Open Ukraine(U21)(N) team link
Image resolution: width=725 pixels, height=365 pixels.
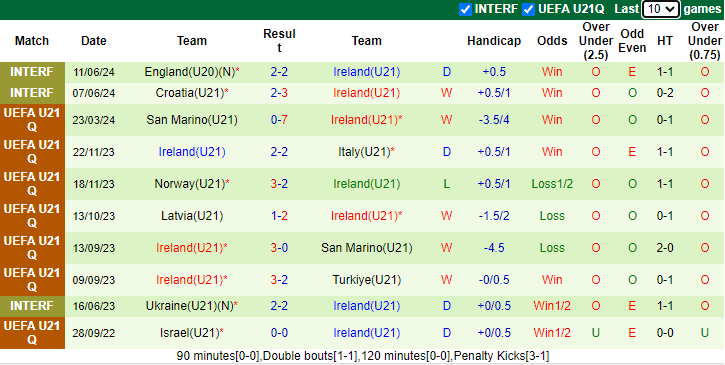[x=192, y=306]
